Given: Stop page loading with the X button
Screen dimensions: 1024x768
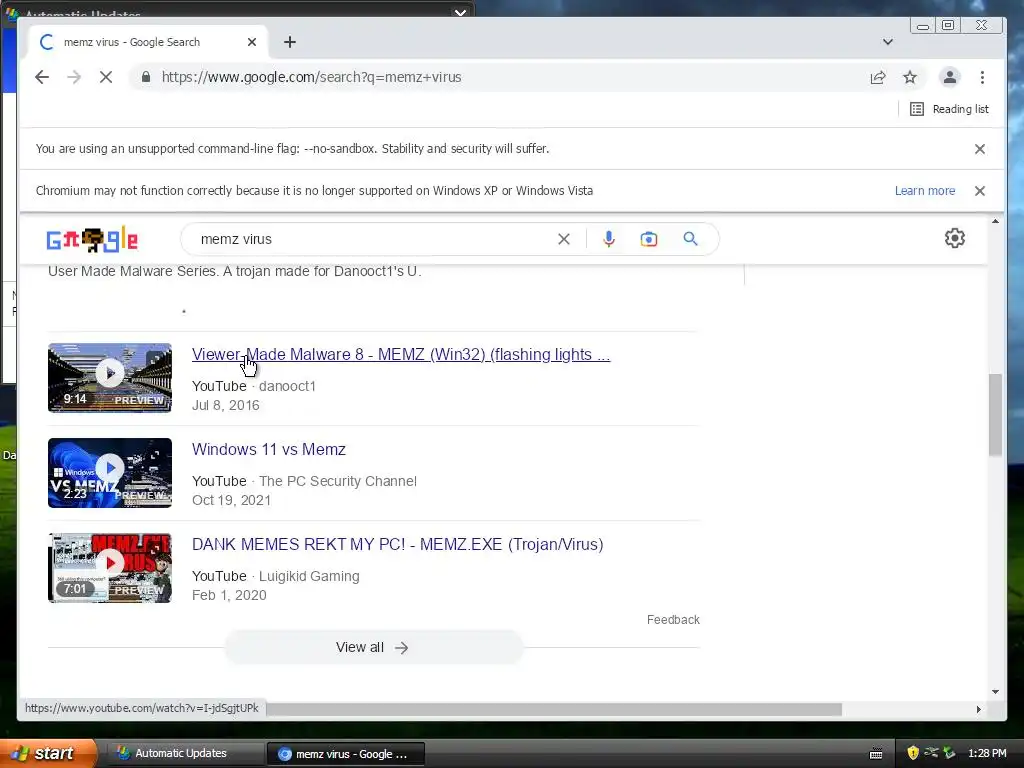Looking at the screenshot, I should click(x=106, y=77).
